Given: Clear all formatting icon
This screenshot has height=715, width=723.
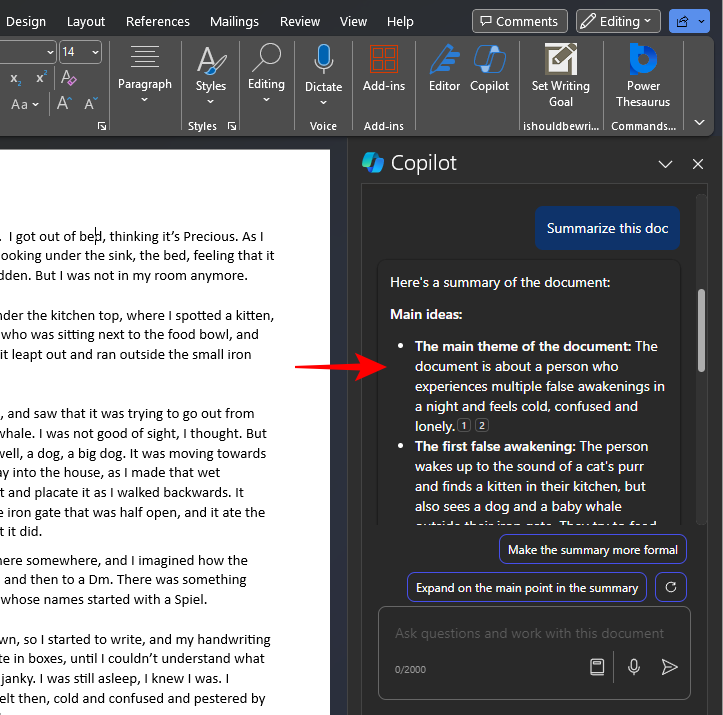Looking at the screenshot, I should (x=69, y=77).
